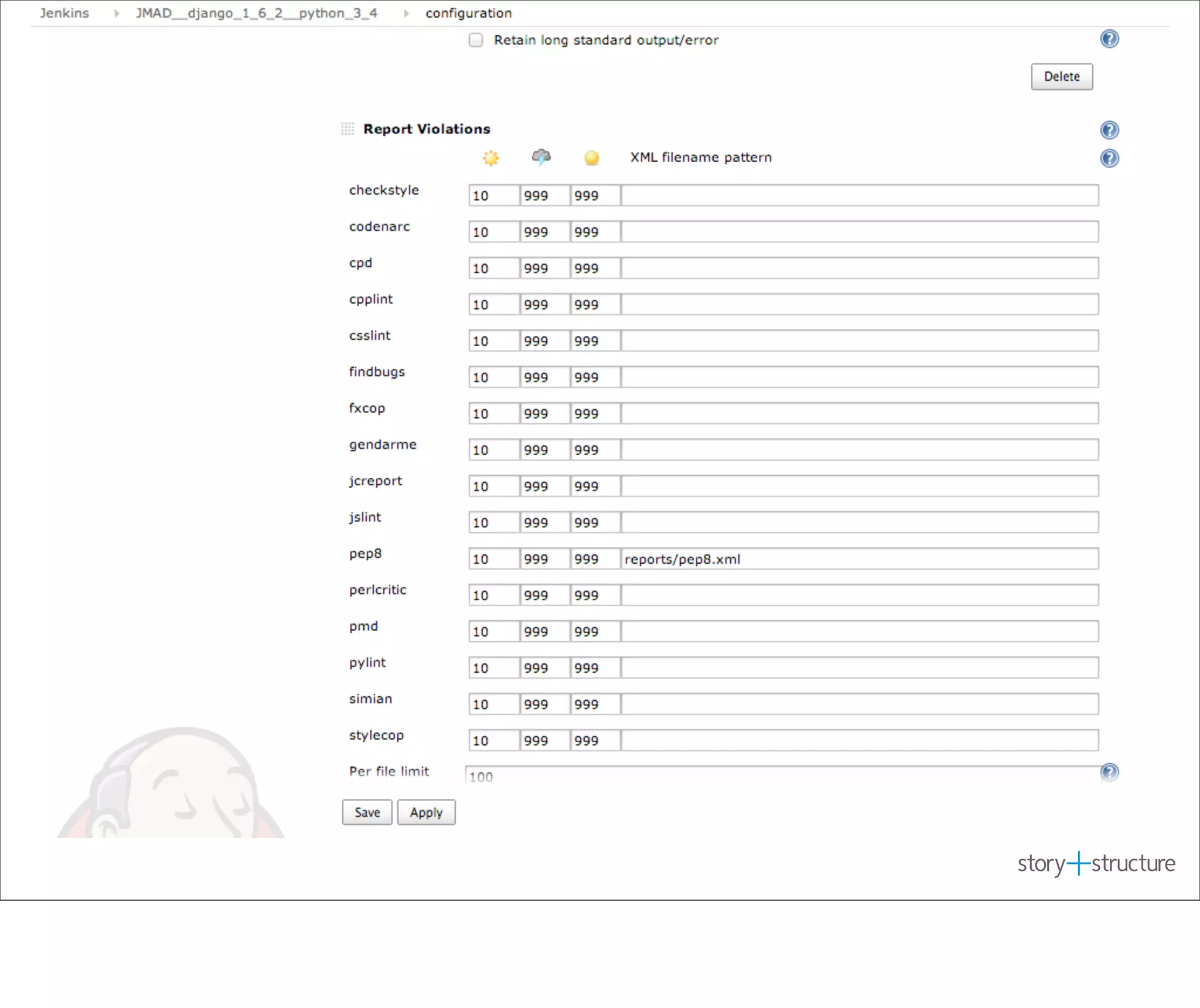Click the Jenkins breadcrumb arrow
The width and height of the screenshot is (1200, 1008).
pos(116,13)
